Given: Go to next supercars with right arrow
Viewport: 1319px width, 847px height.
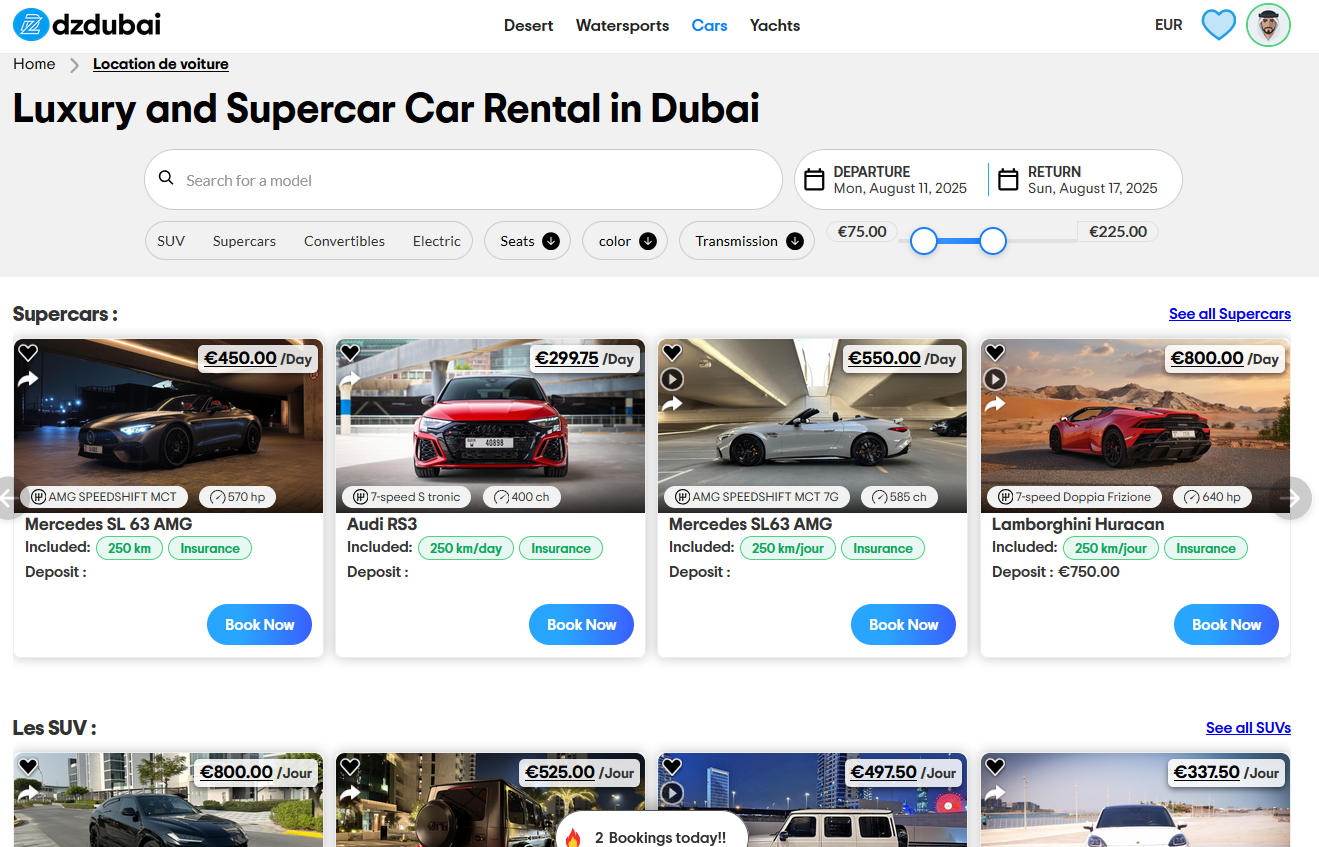Looking at the screenshot, I should click(x=1291, y=497).
